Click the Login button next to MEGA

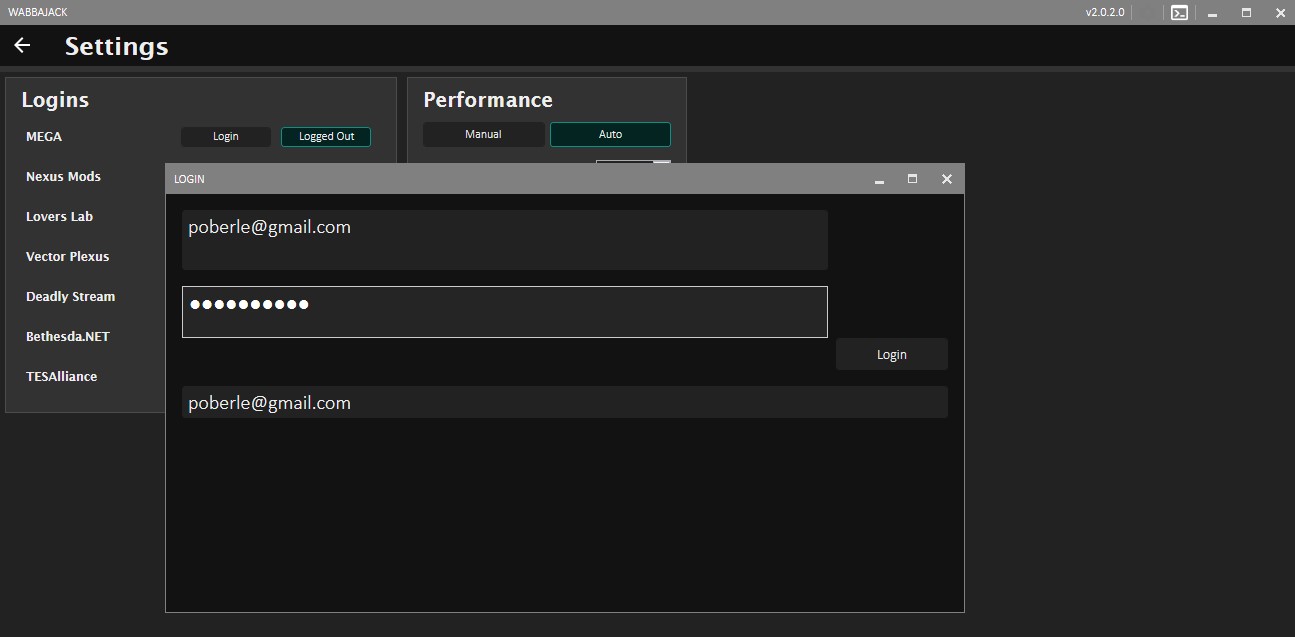pyautogui.click(x=225, y=136)
